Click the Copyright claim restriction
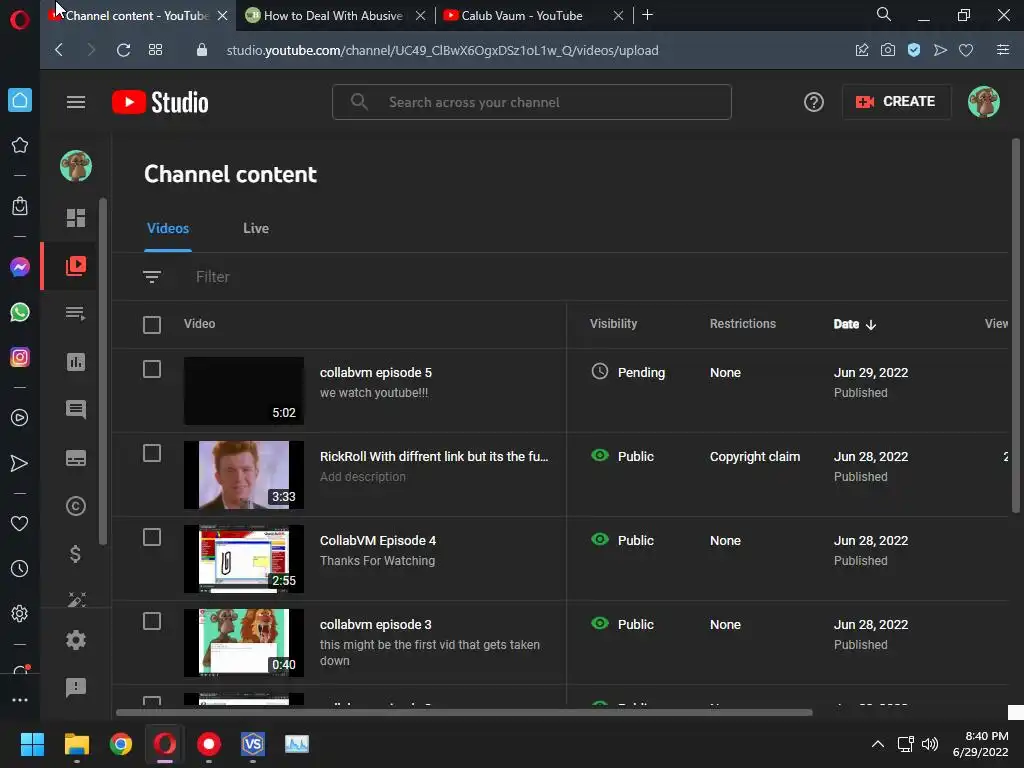This screenshot has width=1024, height=768. [755, 456]
